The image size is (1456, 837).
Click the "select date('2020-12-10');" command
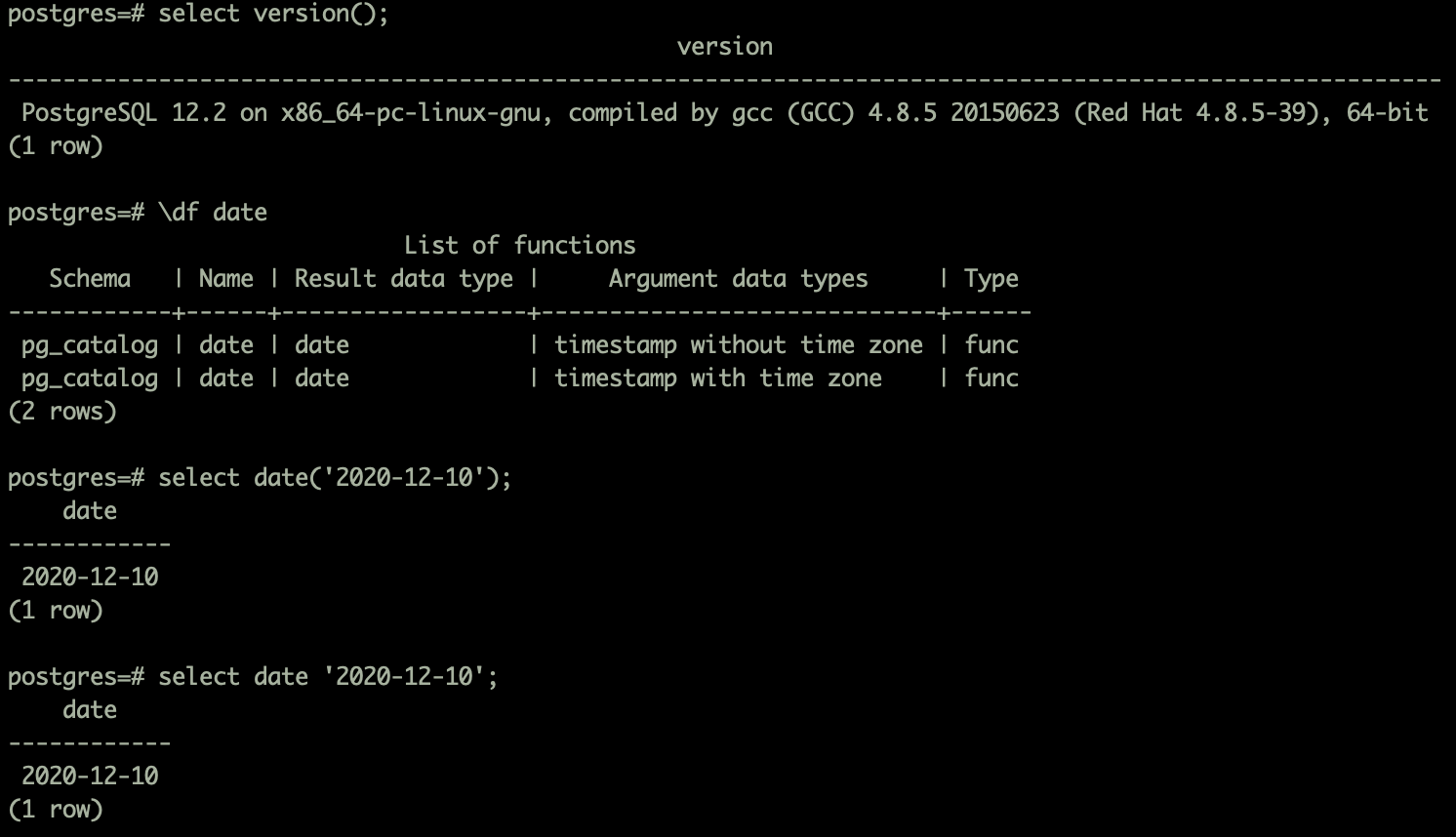(335, 478)
